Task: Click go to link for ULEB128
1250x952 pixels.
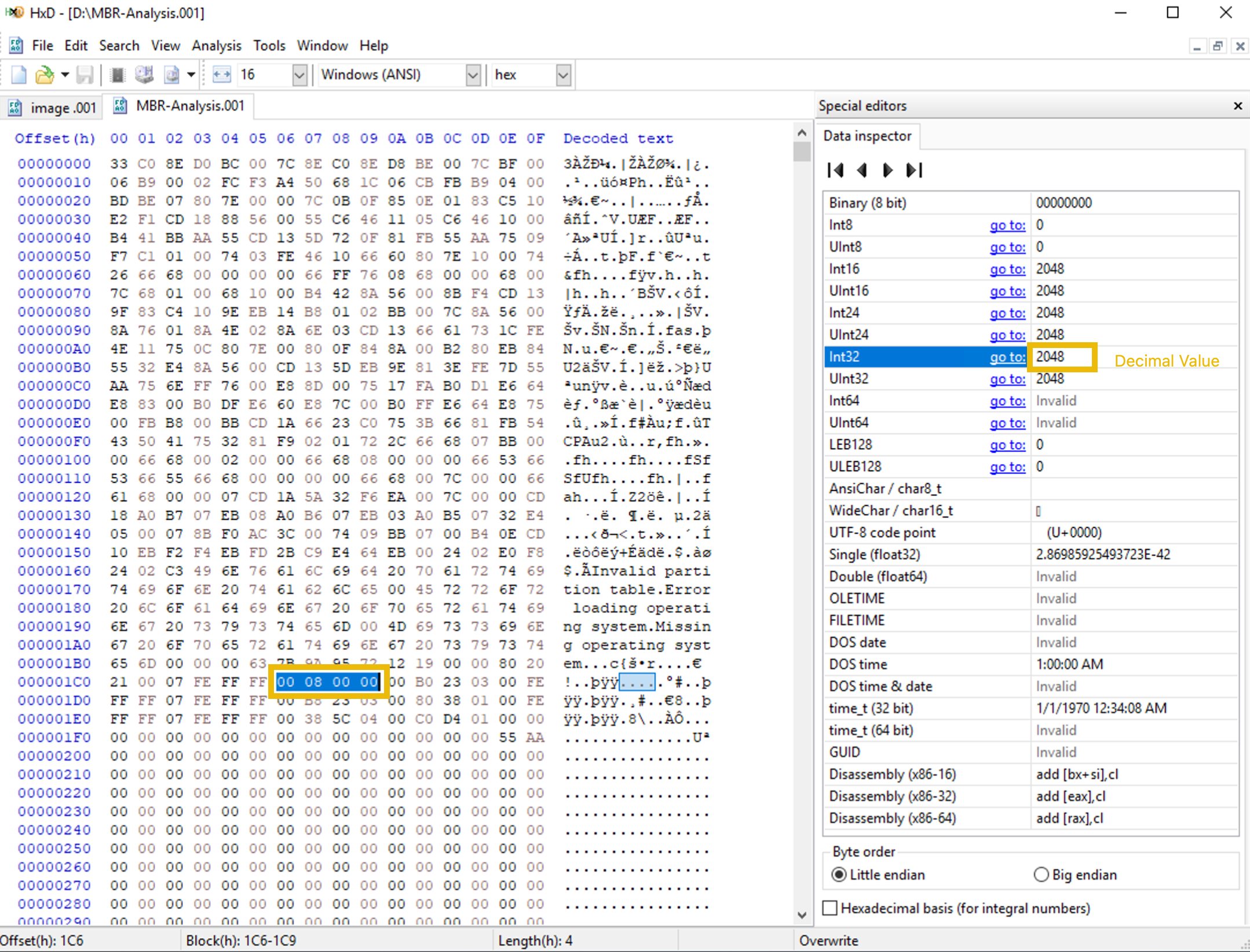Action: click(x=1007, y=467)
